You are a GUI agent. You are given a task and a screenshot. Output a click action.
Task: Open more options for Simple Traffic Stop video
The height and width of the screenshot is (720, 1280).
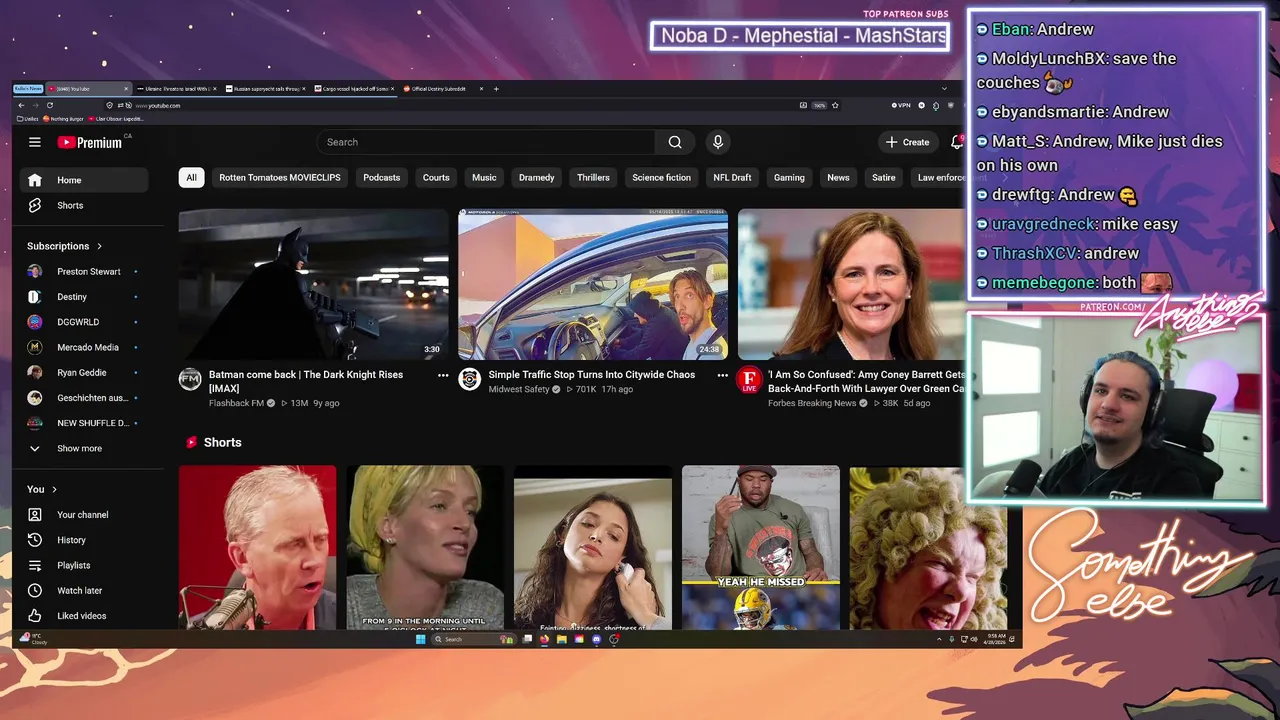[x=722, y=375]
